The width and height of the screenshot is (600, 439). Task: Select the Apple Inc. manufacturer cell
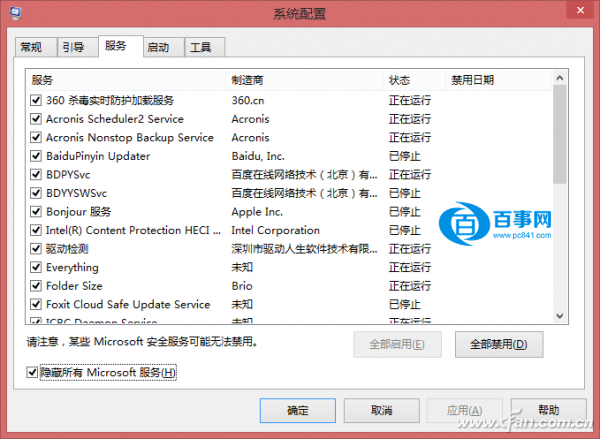[x=257, y=212]
